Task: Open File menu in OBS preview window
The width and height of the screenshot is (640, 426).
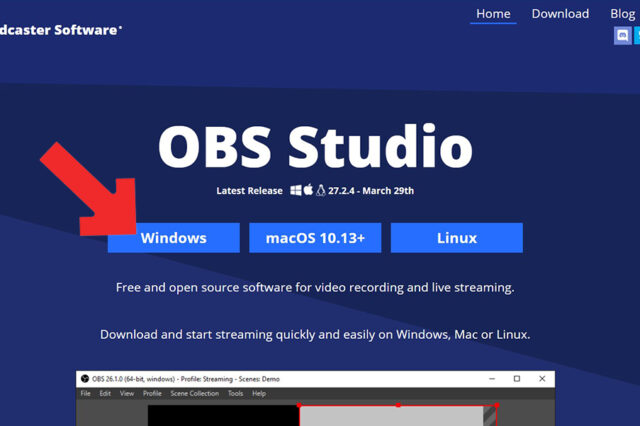Action: click(x=85, y=393)
